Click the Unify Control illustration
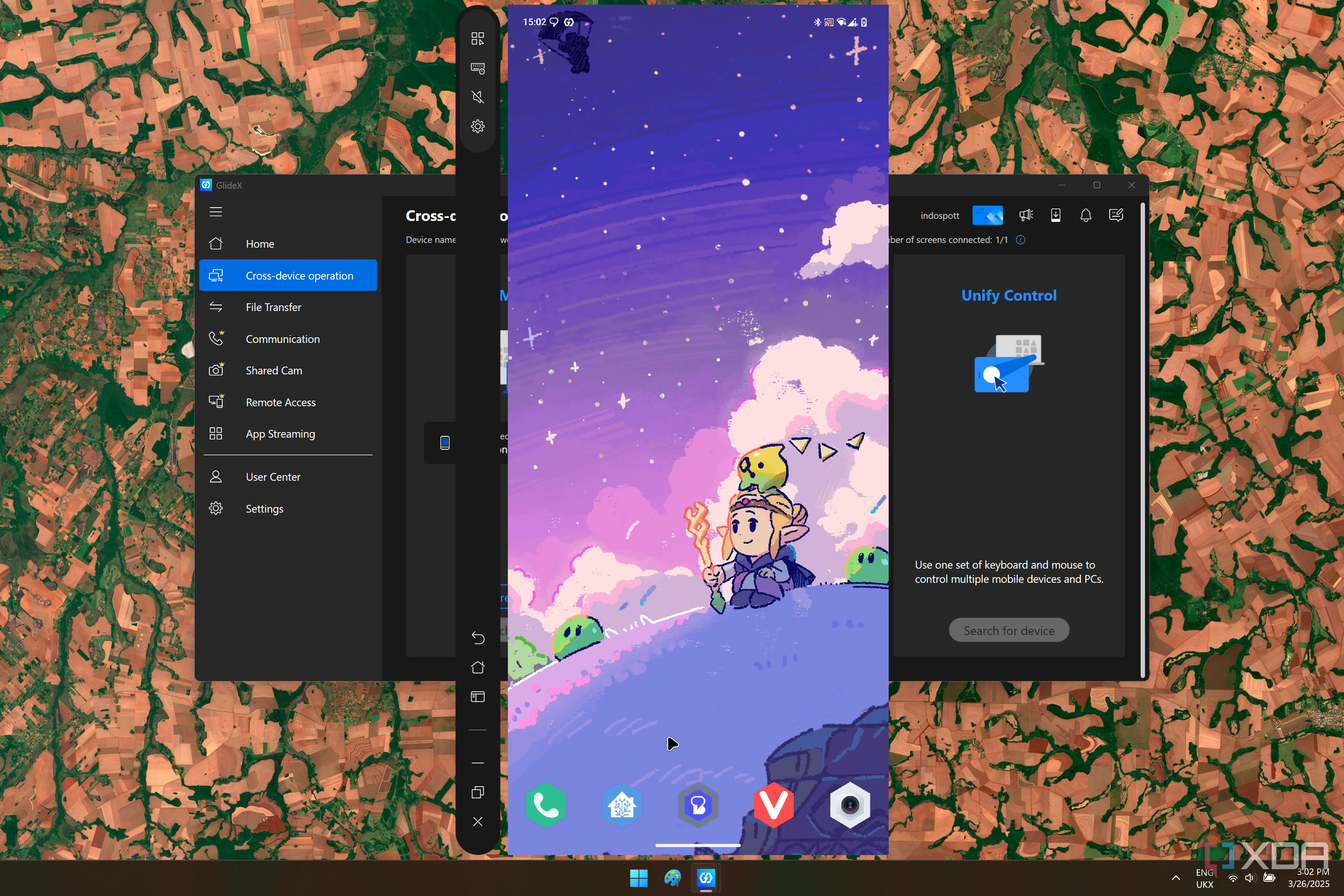 click(1009, 364)
